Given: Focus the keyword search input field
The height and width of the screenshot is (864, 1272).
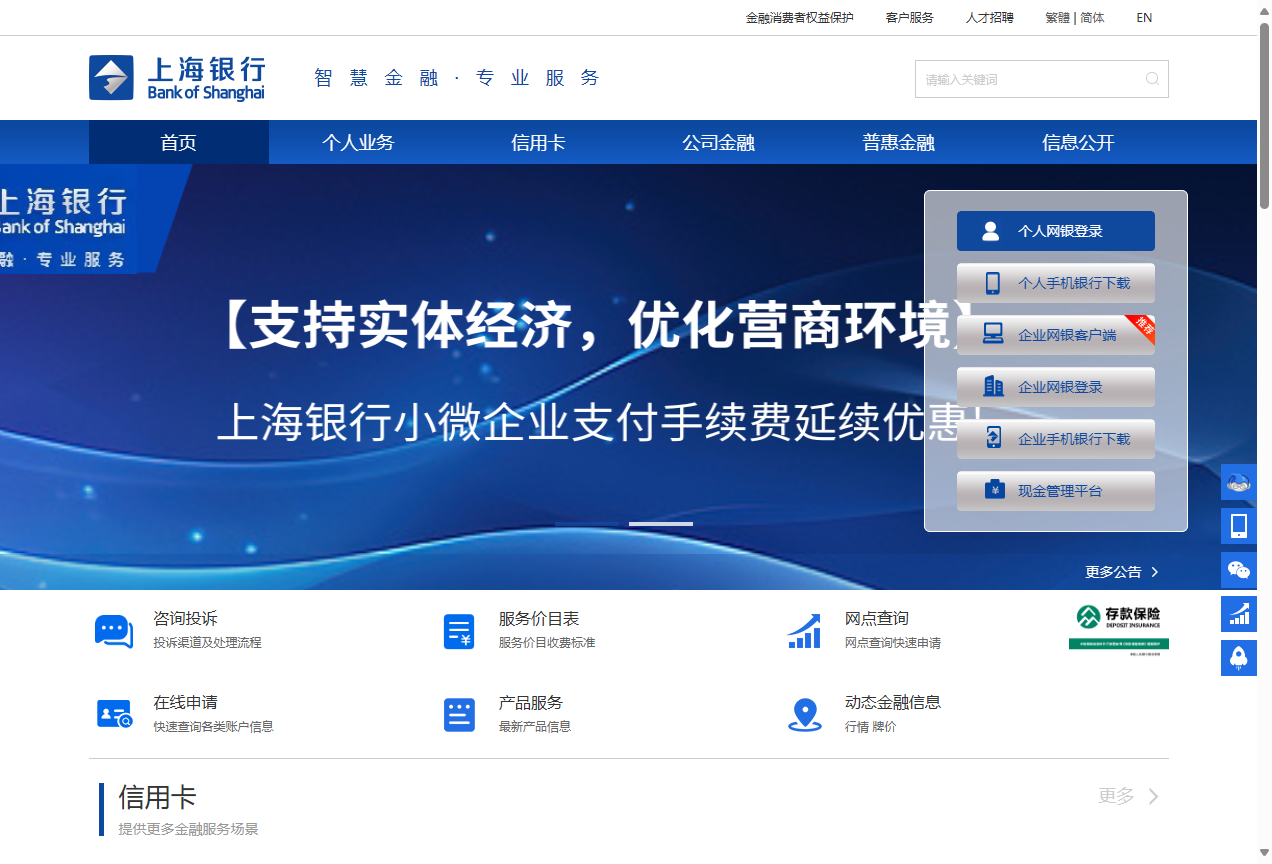Looking at the screenshot, I should [1028, 79].
